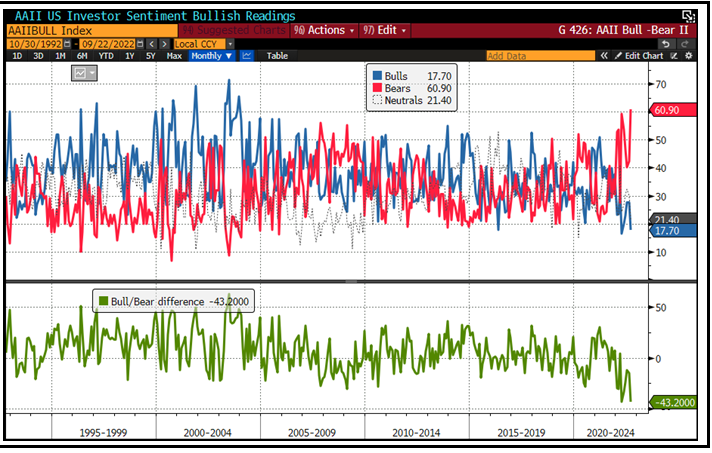Open chart settings gear icon

click(x=689, y=56)
